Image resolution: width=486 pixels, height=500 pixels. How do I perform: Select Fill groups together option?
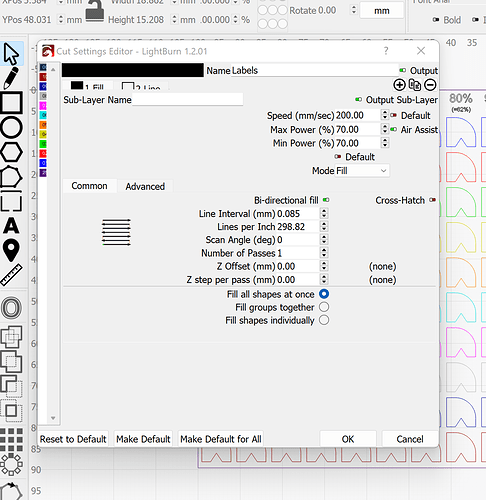[x=324, y=307]
